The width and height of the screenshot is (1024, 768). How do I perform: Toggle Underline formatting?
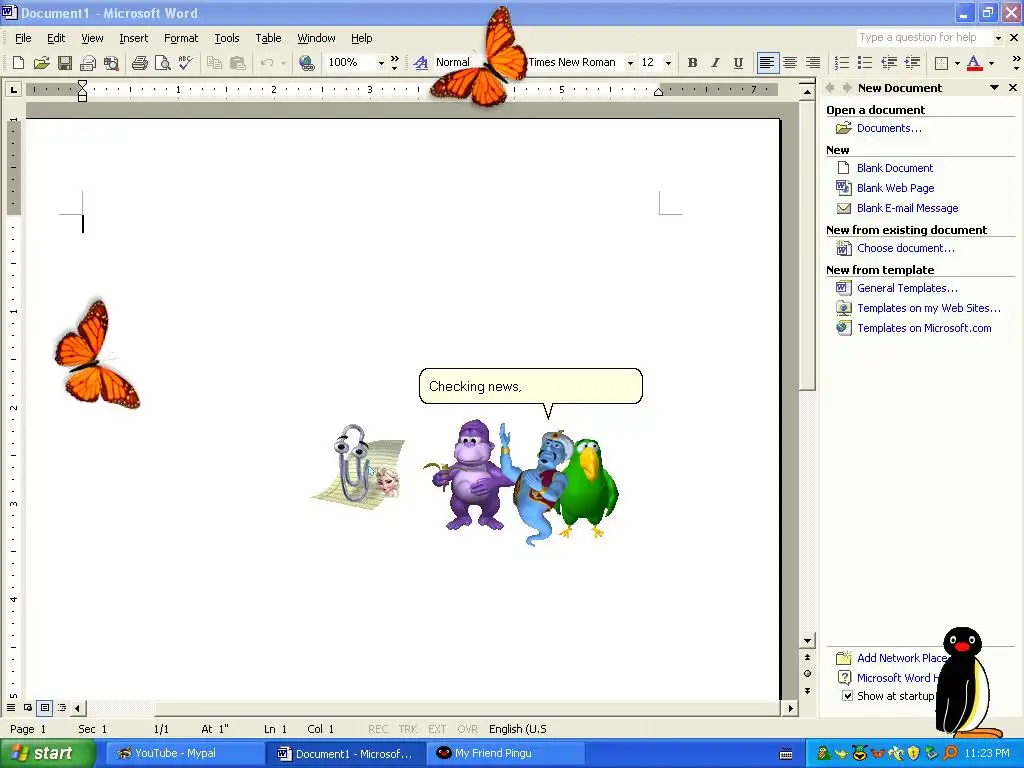738,63
